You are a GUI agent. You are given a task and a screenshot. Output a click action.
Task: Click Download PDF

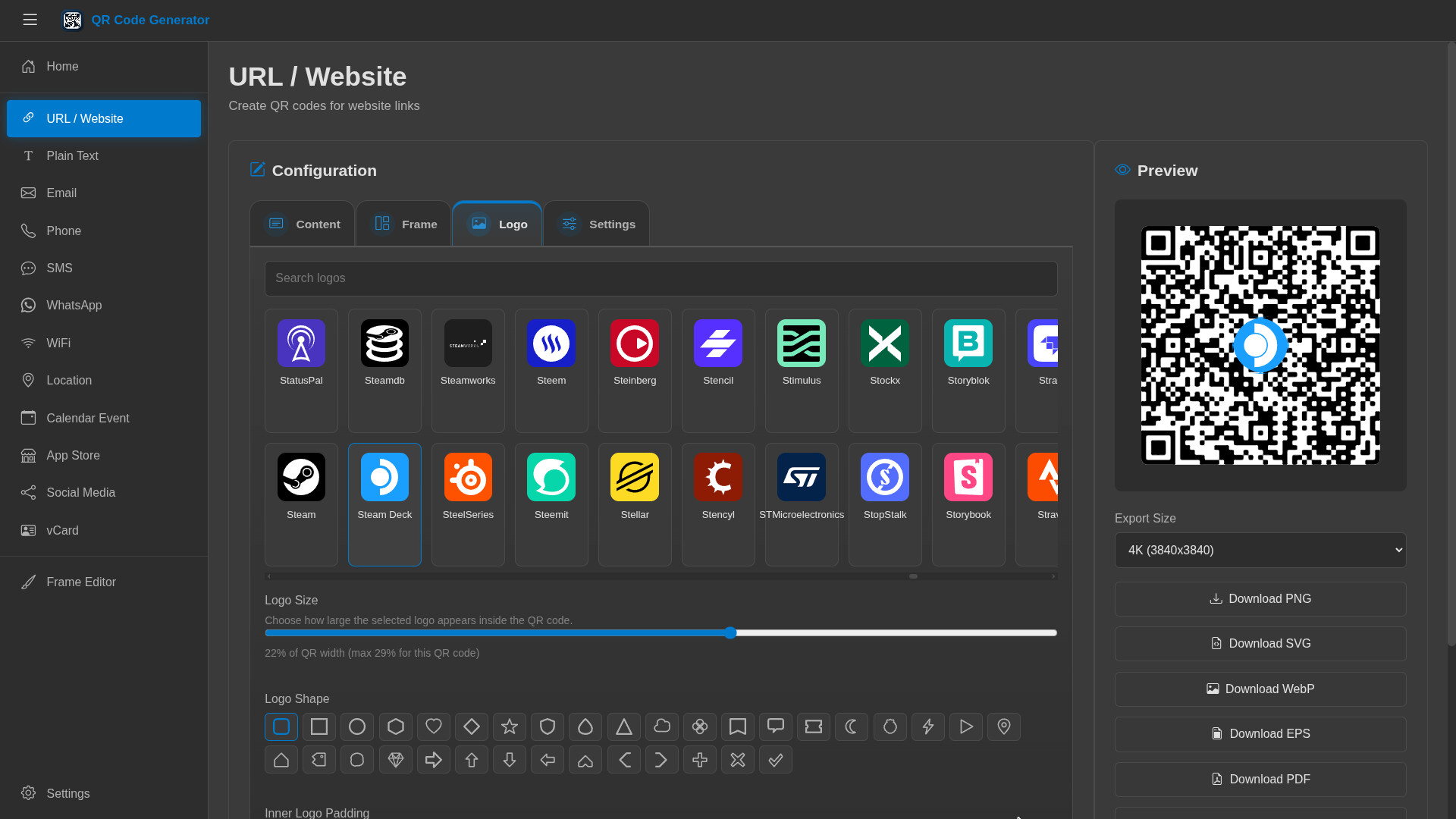click(x=1260, y=780)
